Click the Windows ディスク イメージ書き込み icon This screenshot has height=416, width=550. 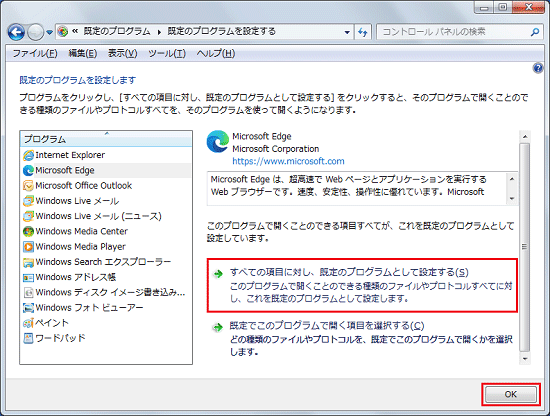pyautogui.click(x=28, y=293)
